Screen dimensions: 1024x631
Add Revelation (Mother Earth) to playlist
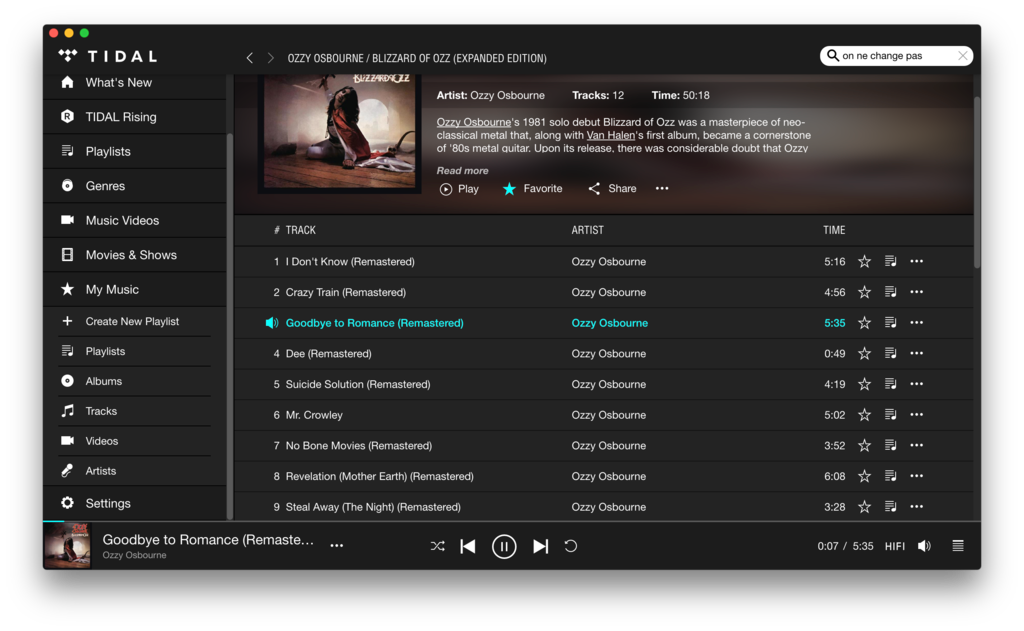890,477
